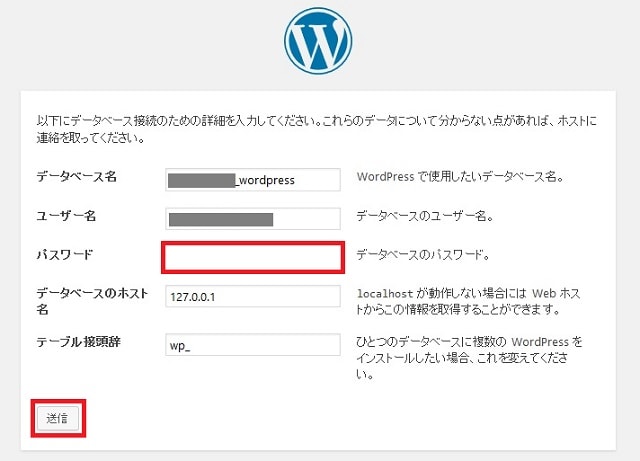Click the ユーザー名 label

(x=66, y=216)
